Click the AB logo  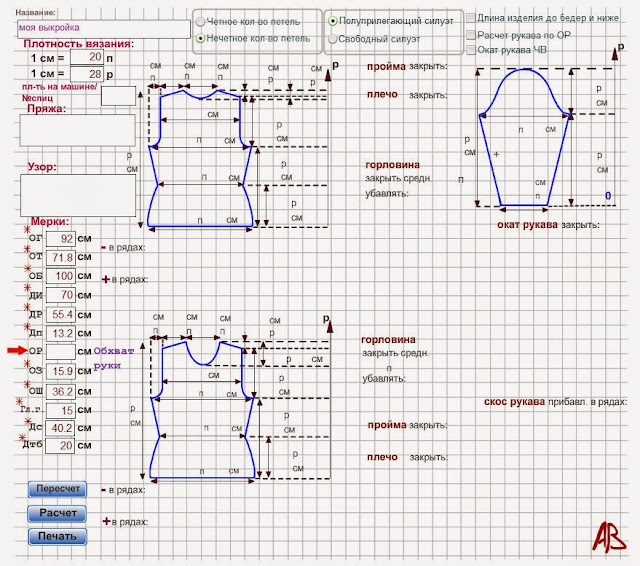point(609,537)
